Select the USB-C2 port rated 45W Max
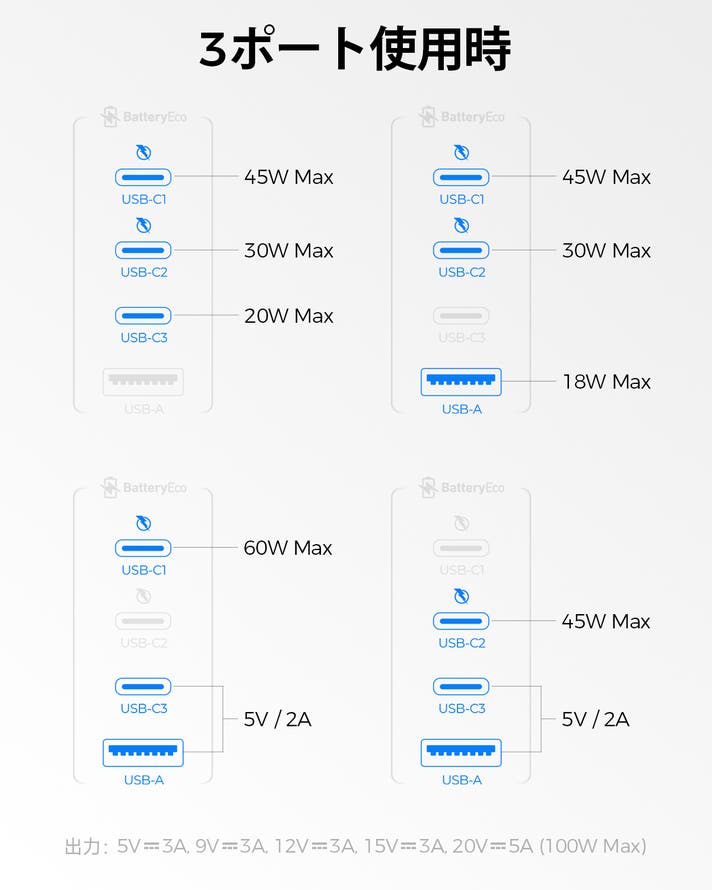Viewport: 712px width, 890px height. pyautogui.click(x=461, y=621)
